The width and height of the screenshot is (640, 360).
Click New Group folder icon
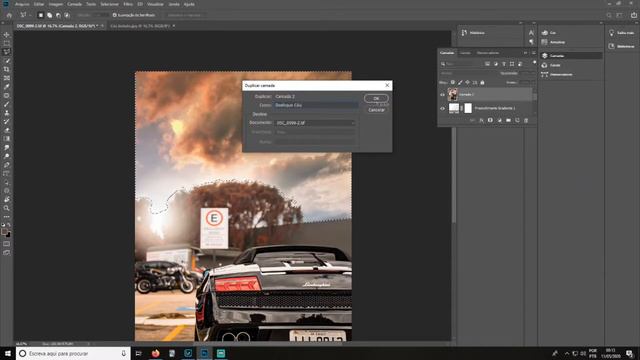508,120
